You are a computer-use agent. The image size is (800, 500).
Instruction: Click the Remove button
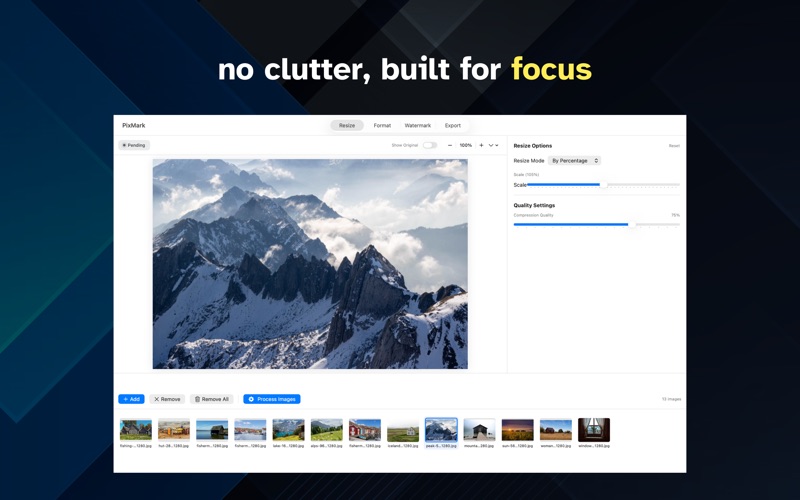(167, 399)
